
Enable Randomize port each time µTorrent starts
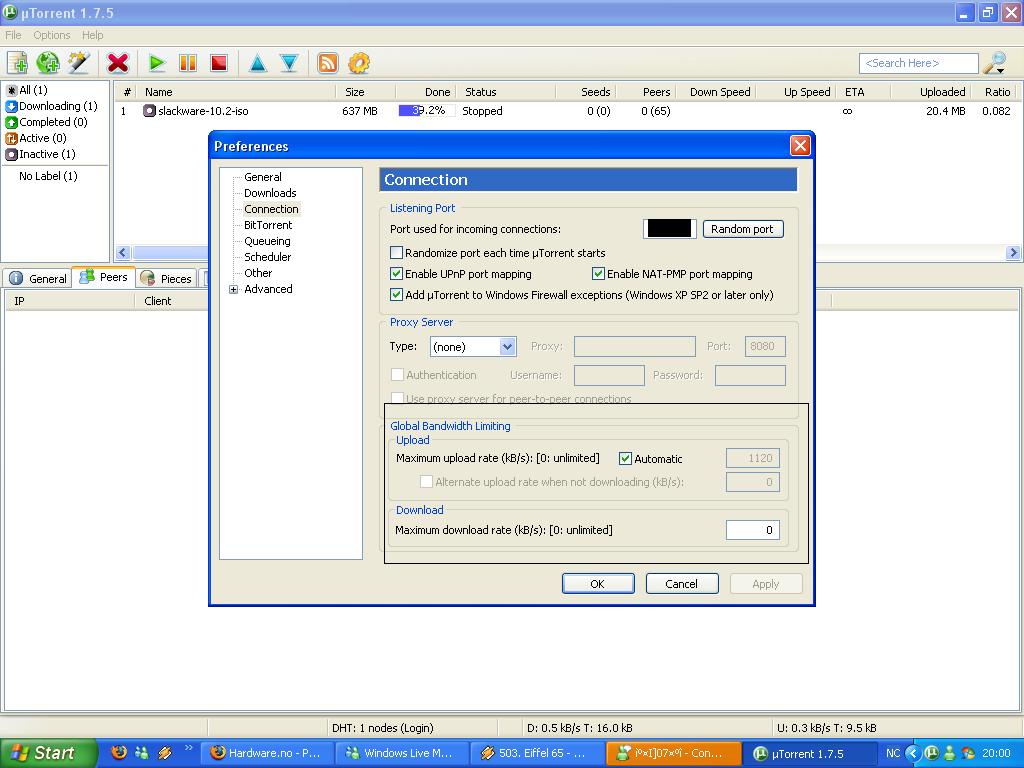[396, 253]
